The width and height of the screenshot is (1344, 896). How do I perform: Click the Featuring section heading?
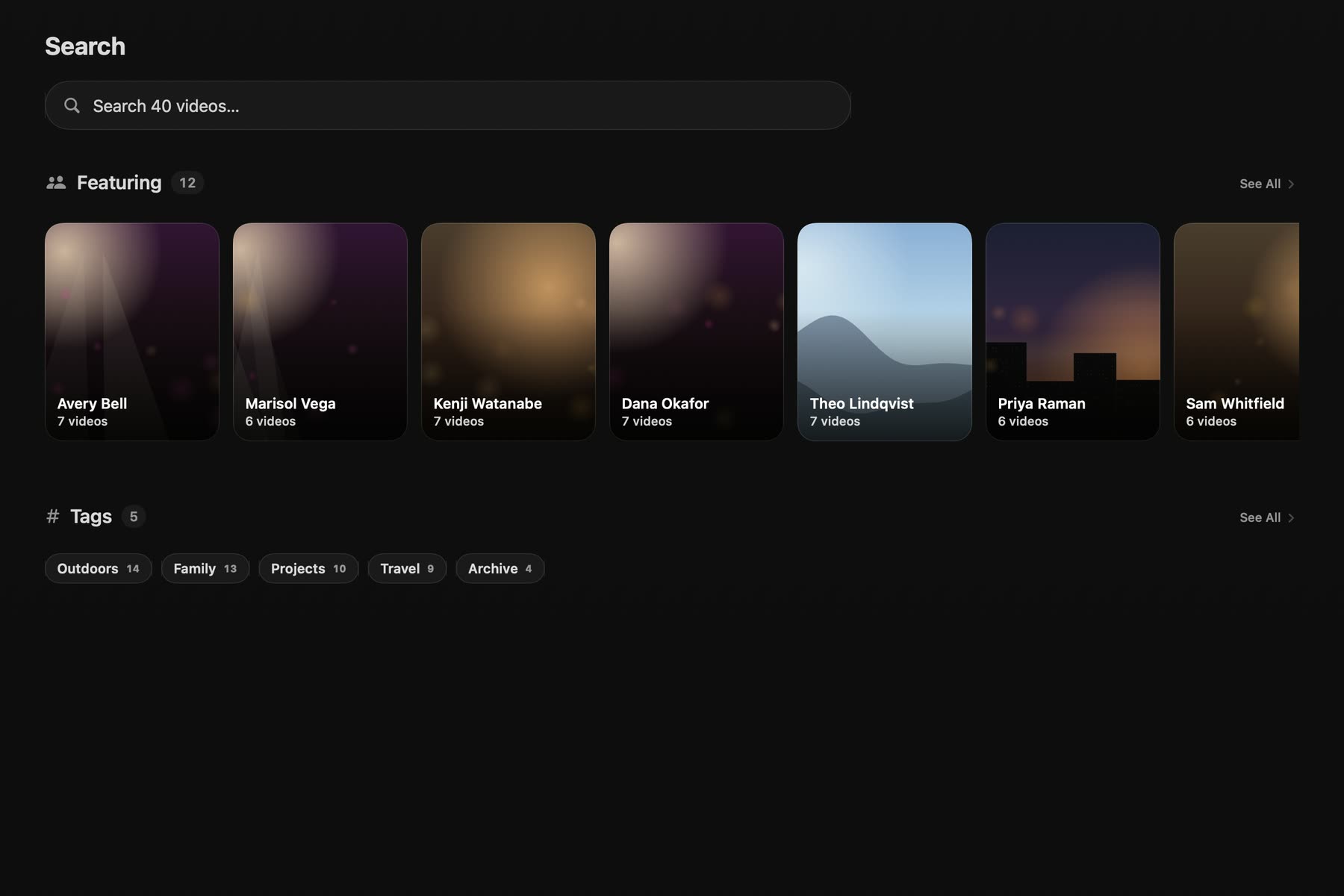(x=119, y=182)
